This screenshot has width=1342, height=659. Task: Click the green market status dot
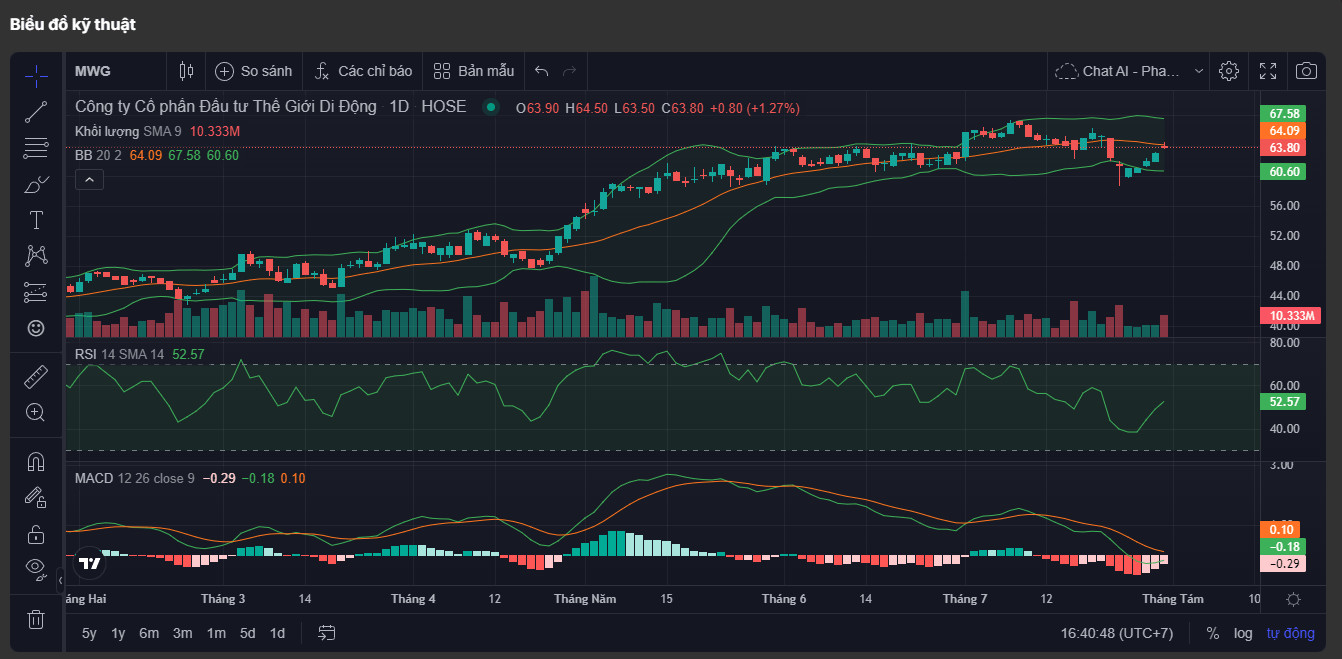pyautogui.click(x=490, y=107)
